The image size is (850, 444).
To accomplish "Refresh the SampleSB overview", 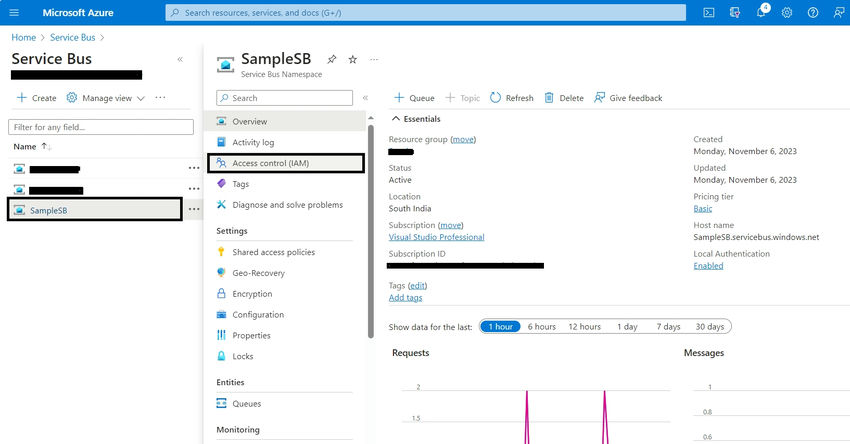I will pos(512,98).
